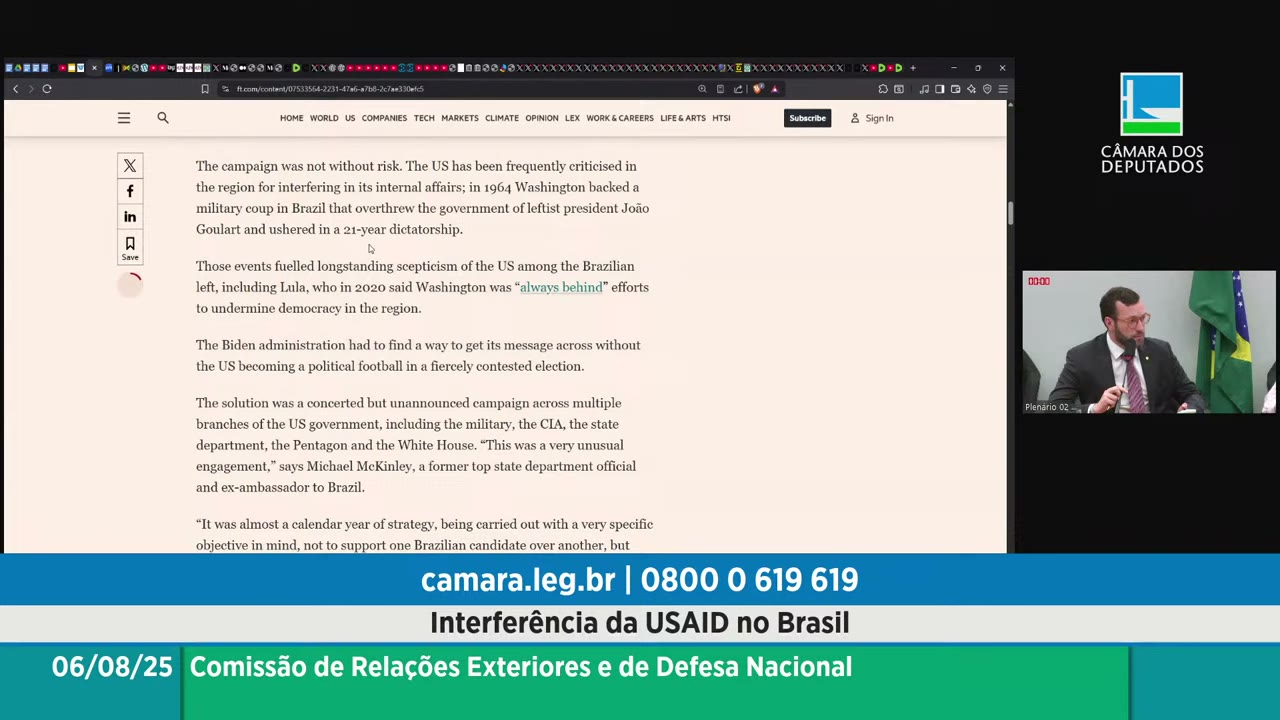
Task: Open the FT site search
Action: 163,118
